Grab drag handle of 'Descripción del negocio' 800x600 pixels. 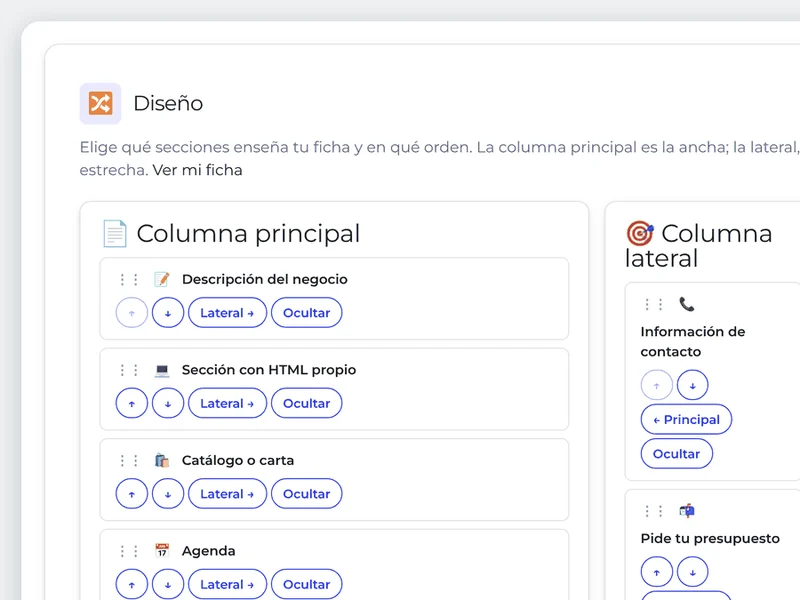click(129, 280)
